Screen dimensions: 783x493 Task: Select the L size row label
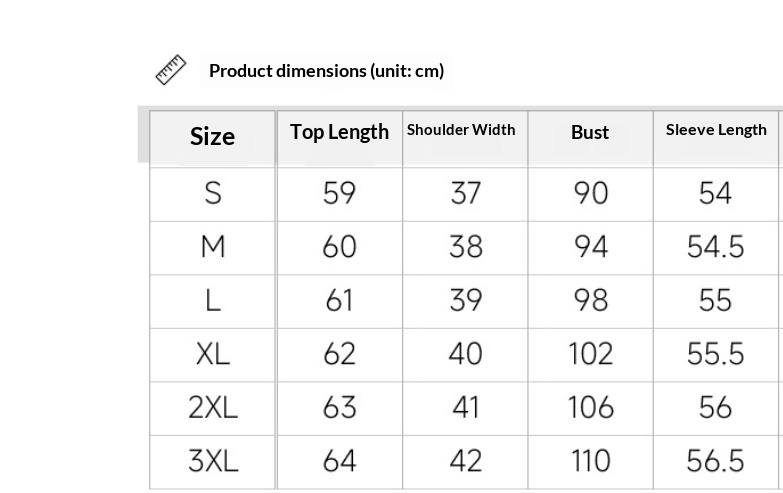click(212, 300)
